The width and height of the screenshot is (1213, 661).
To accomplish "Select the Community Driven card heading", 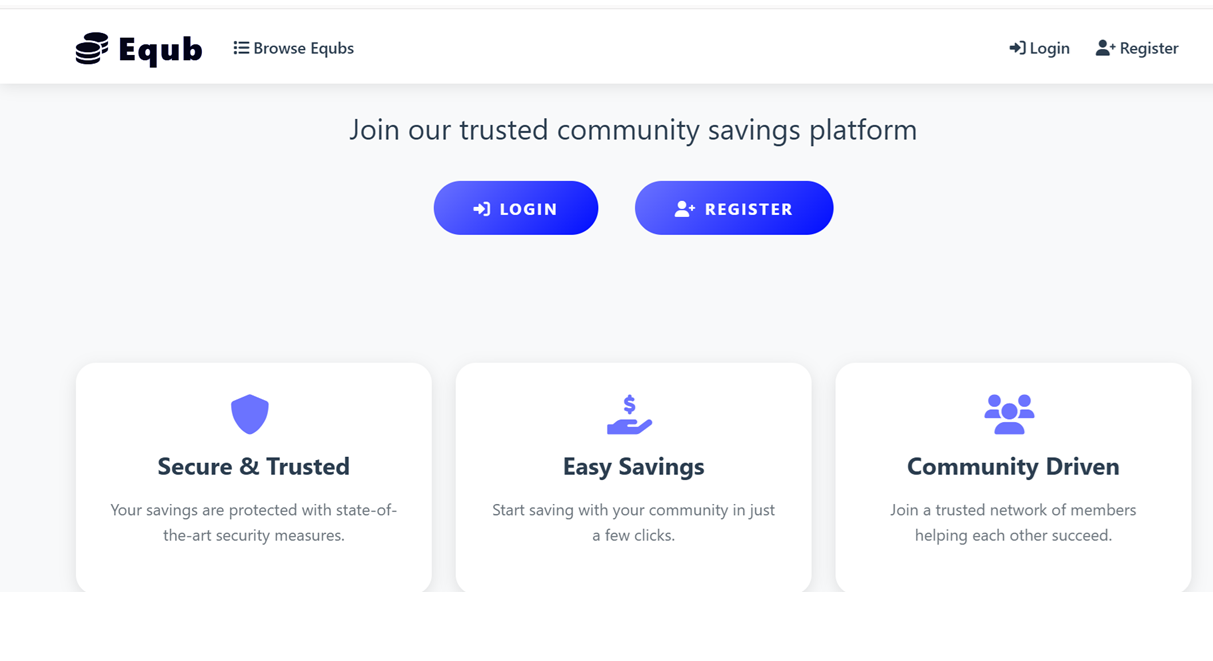I will 1013,466.
